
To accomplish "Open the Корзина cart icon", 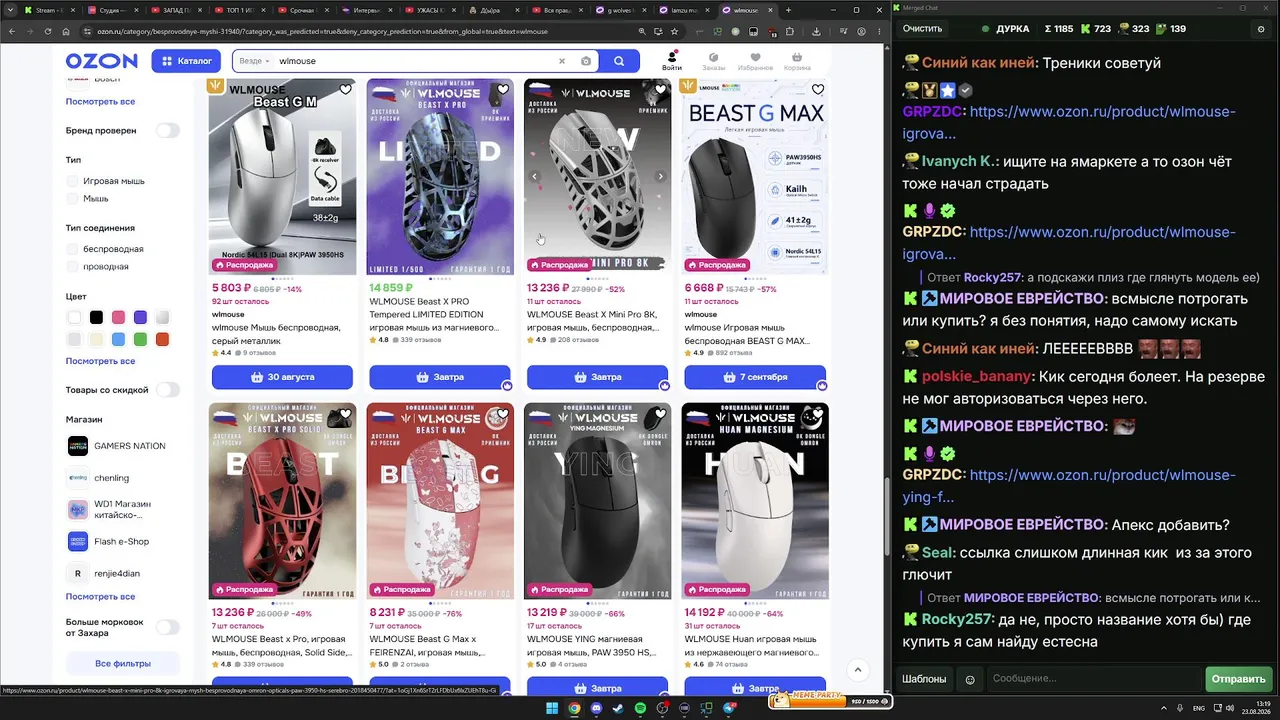I will point(797,61).
